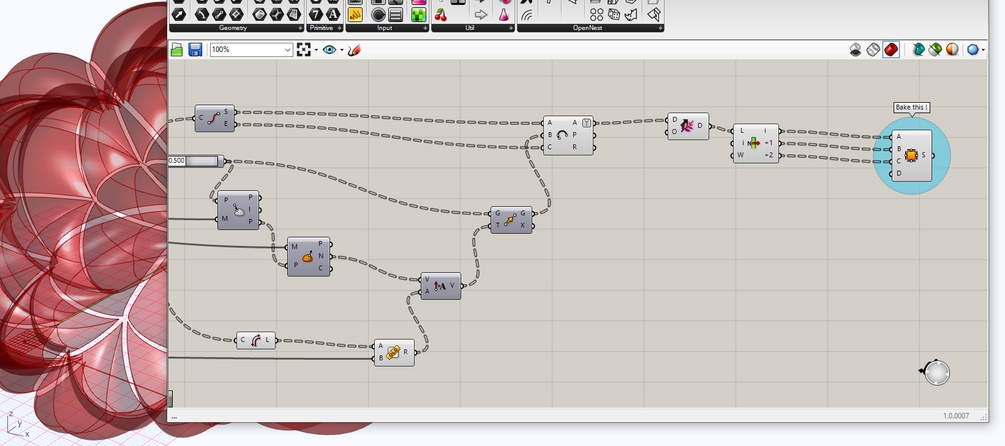Click the Amplitude vector component

point(440,286)
